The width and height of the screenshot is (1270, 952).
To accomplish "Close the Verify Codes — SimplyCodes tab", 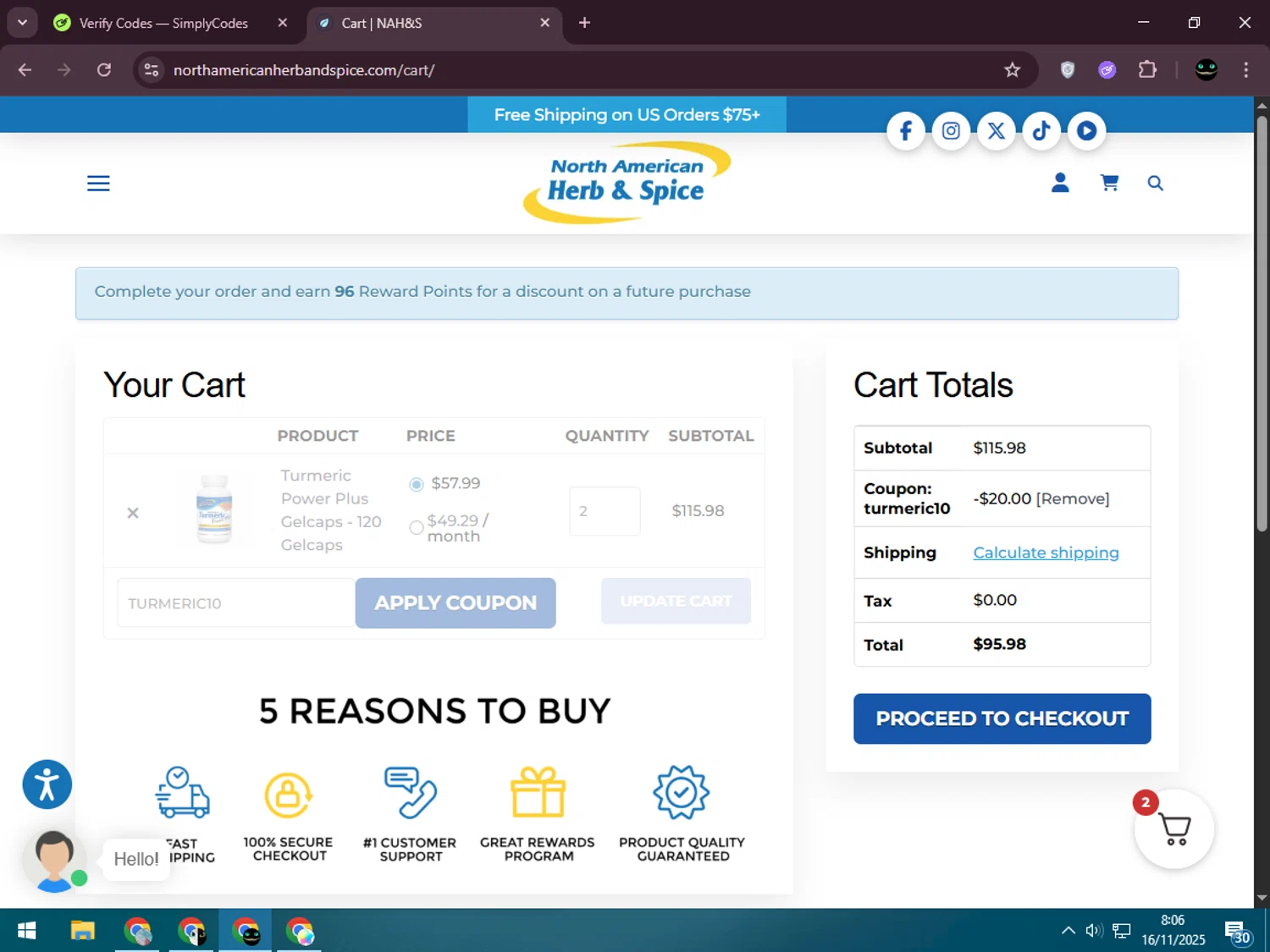I will [x=283, y=23].
